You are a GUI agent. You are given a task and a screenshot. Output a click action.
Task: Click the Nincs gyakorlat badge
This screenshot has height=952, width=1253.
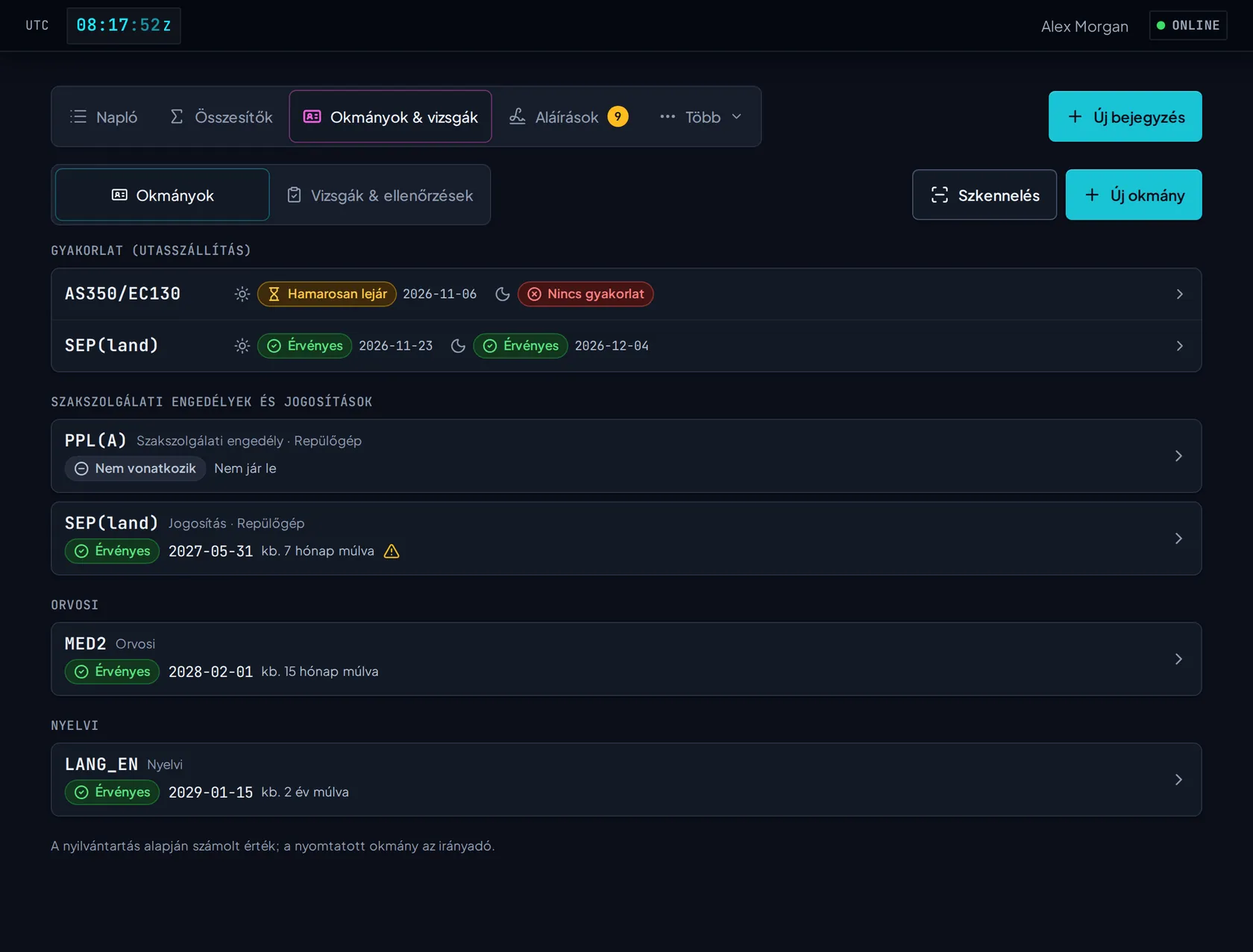pos(585,294)
